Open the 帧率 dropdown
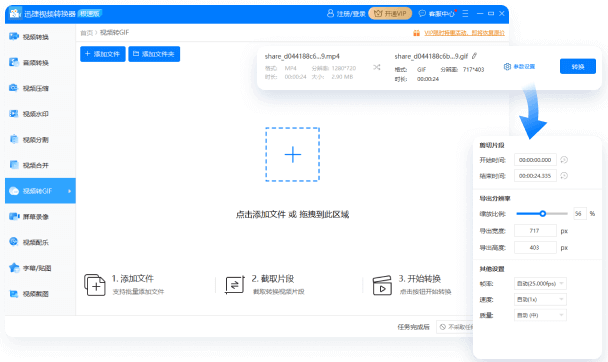Viewport: 608px width, 362px height. click(x=540, y=284)
